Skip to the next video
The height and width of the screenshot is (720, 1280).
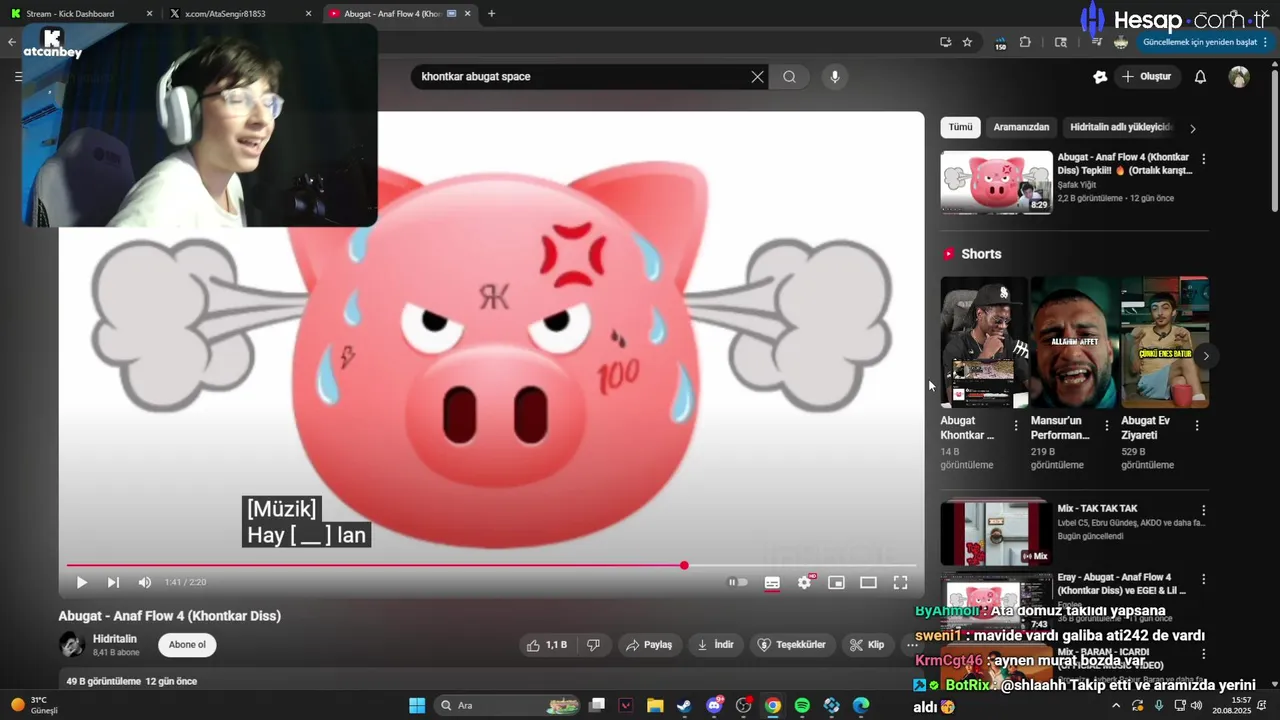pyautogui.click(x=113, y=582)
